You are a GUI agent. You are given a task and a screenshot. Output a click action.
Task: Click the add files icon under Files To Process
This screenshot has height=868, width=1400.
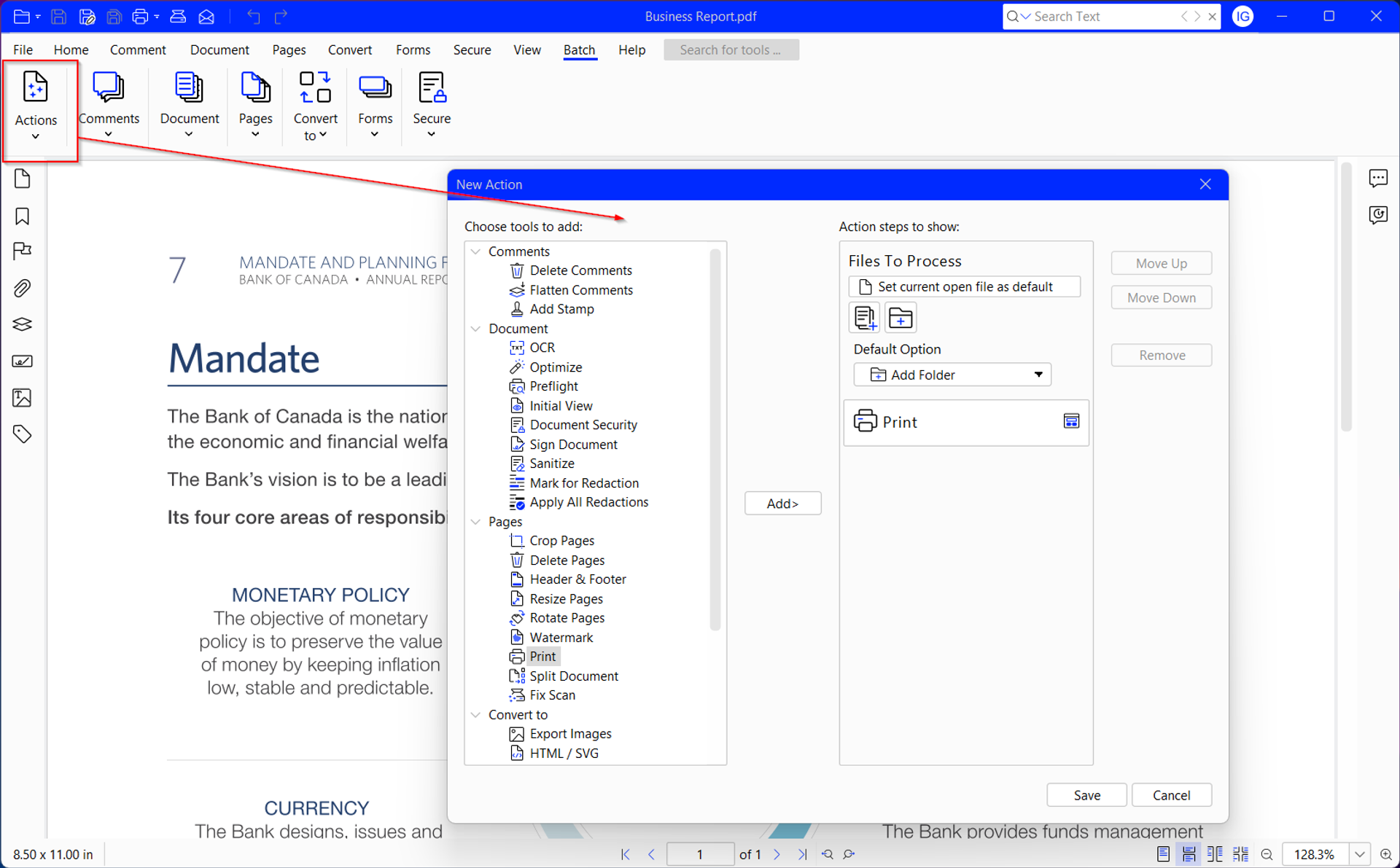865,318
